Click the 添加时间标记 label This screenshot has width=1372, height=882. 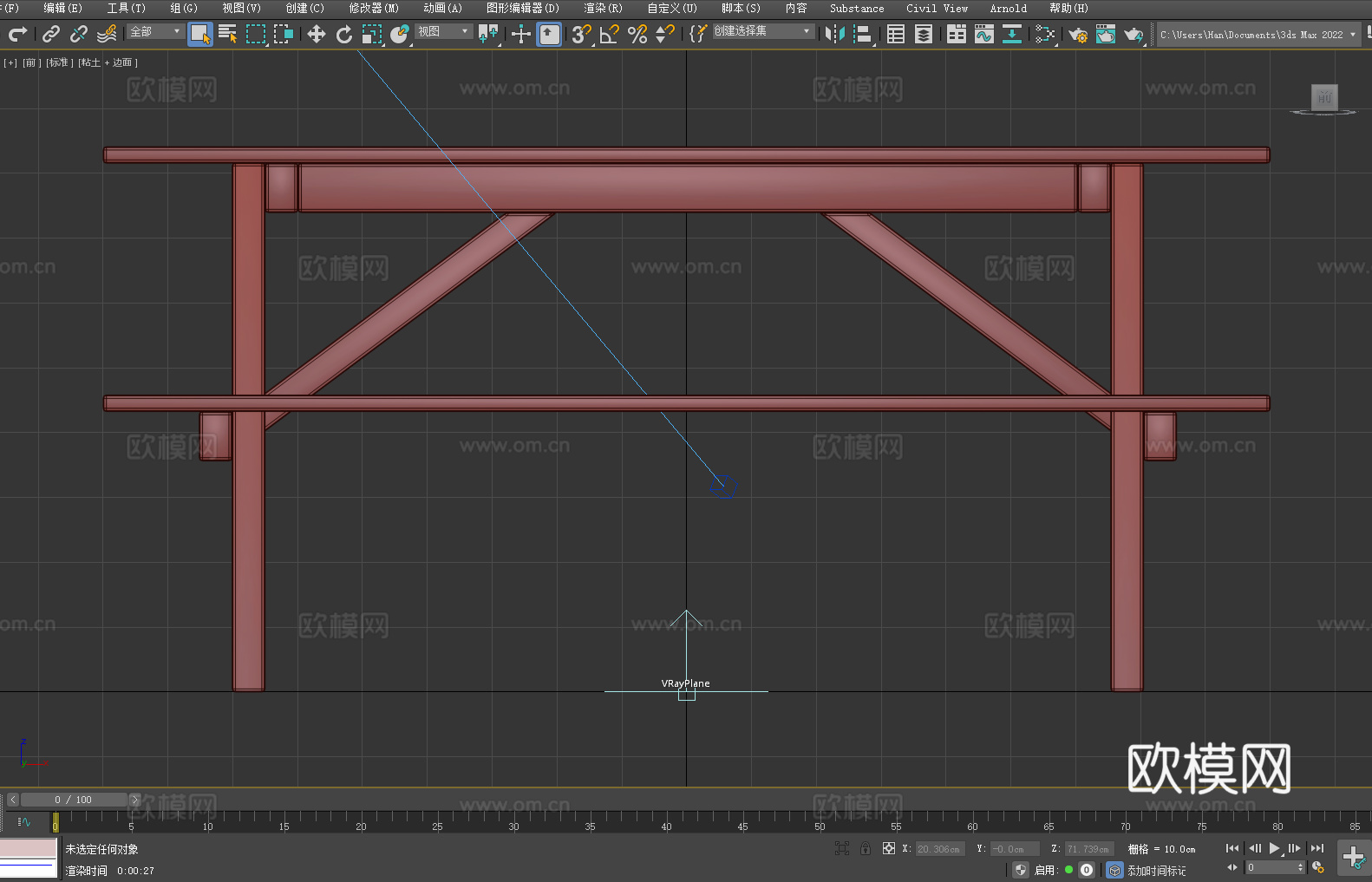pyautogui.click(x=1156, y=871)
